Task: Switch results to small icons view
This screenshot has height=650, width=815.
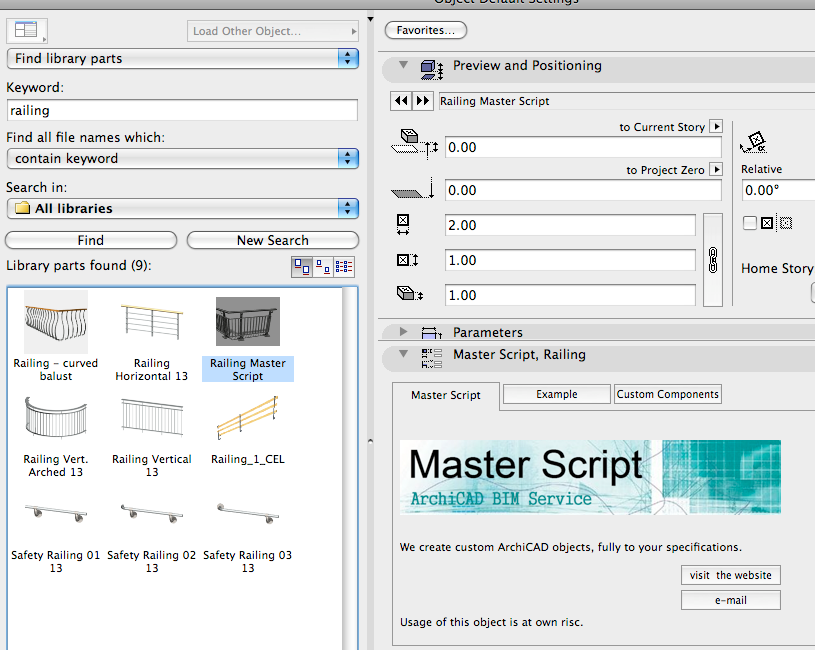Action: (322, 267)
